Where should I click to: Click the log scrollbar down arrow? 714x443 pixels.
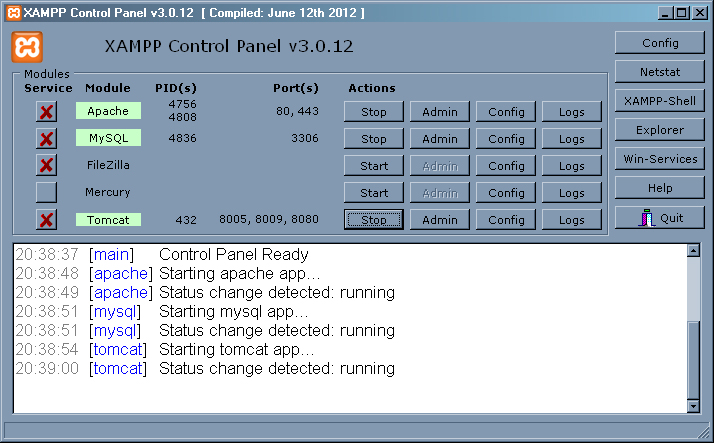coord(694,406)
